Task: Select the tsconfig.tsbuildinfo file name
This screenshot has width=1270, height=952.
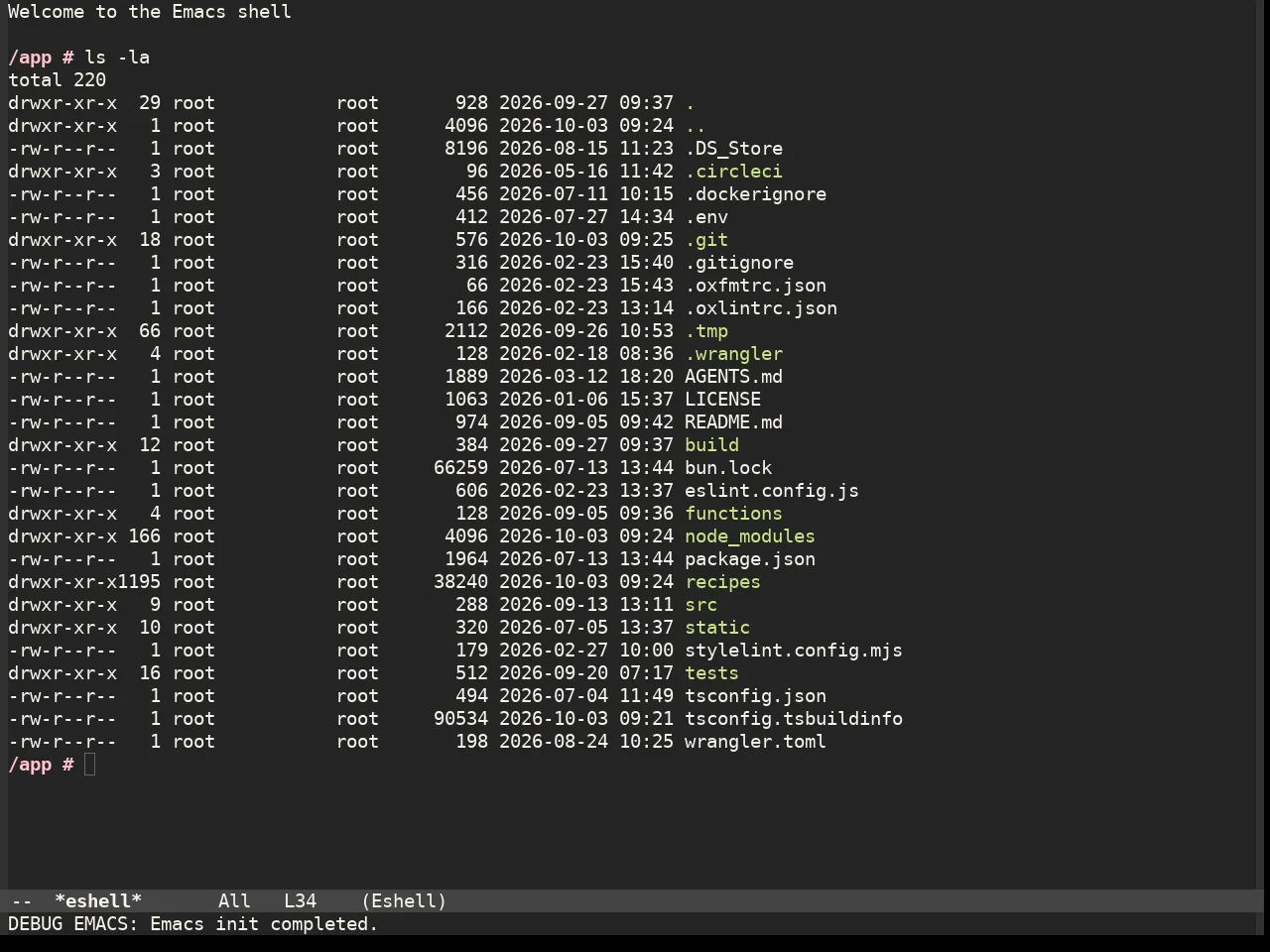Action: [794, 719]
